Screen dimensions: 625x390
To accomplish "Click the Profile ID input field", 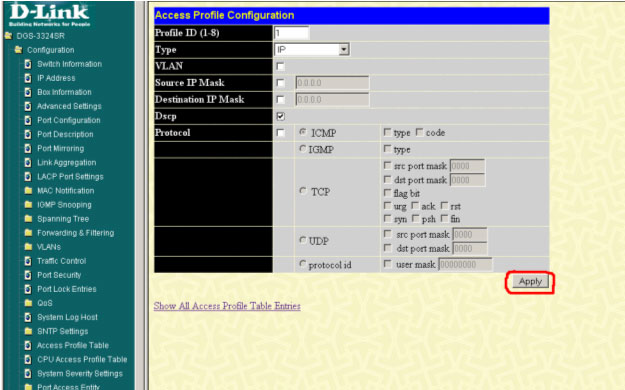I will 291,33.
